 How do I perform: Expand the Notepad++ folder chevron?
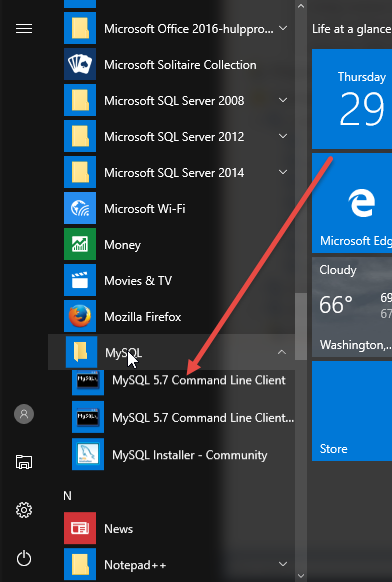tap(283, 564)
